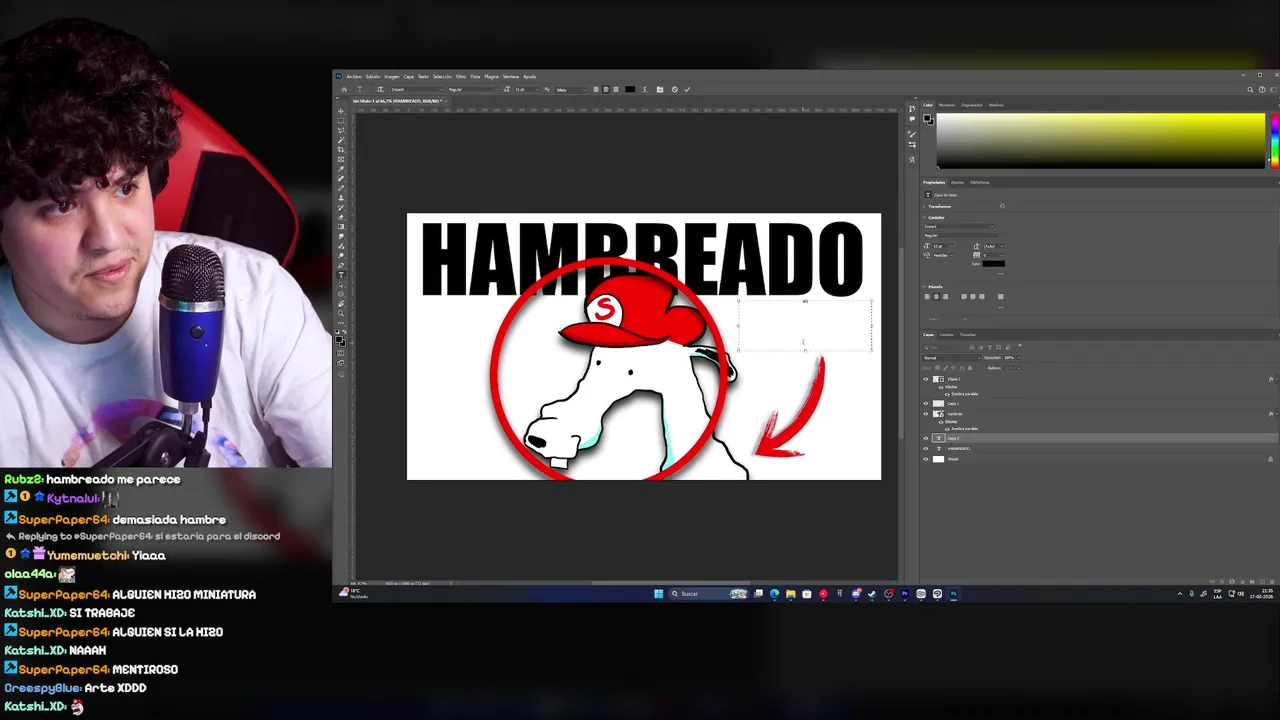Open the Archivo menu
The height and width of the screenshot is (720, 1280).
[x=355, y=76]
